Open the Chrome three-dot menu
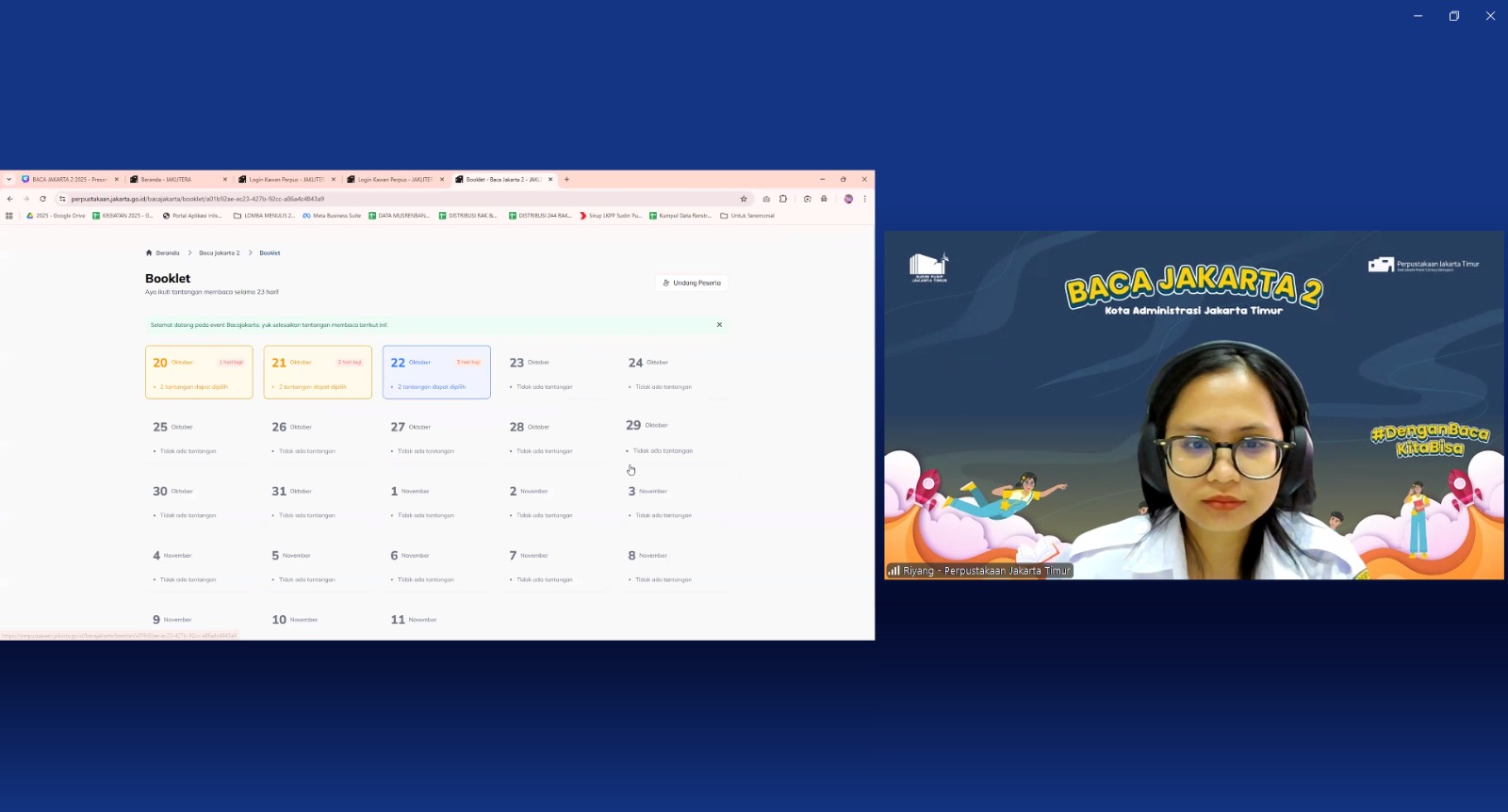 (864, 199)
